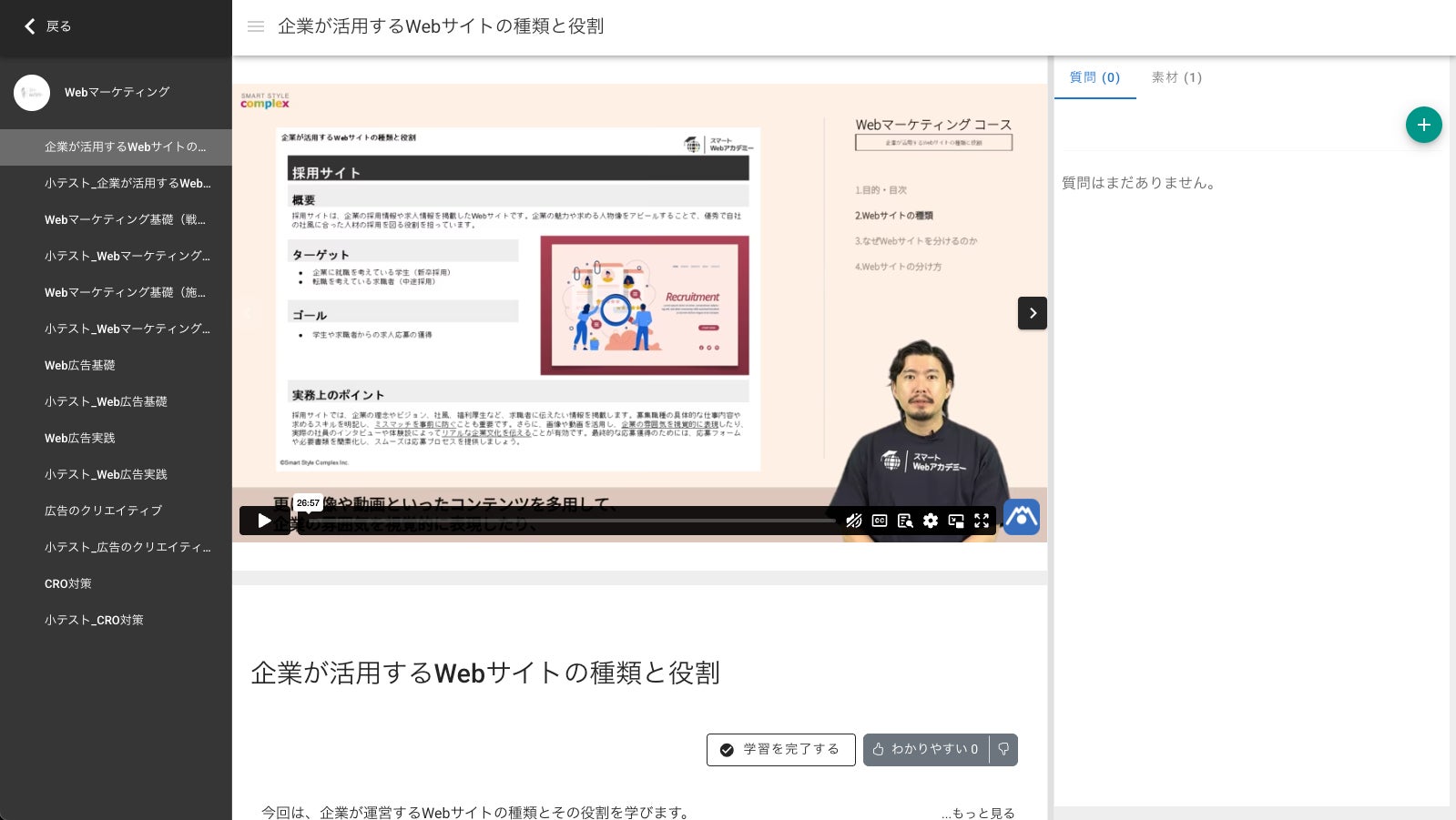Click 学習を完了する button
This screenshot has width=1456, height=820.
pos(781,750)
